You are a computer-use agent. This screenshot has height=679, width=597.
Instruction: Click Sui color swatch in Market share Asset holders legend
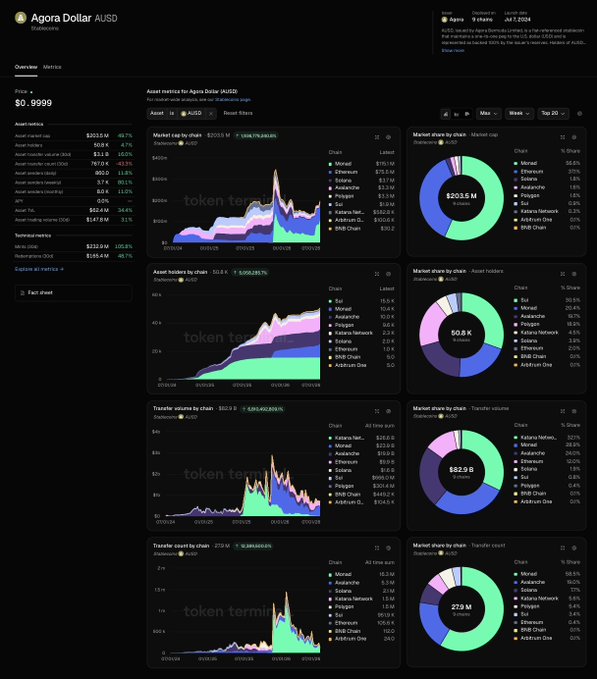(x=516, y=300)
